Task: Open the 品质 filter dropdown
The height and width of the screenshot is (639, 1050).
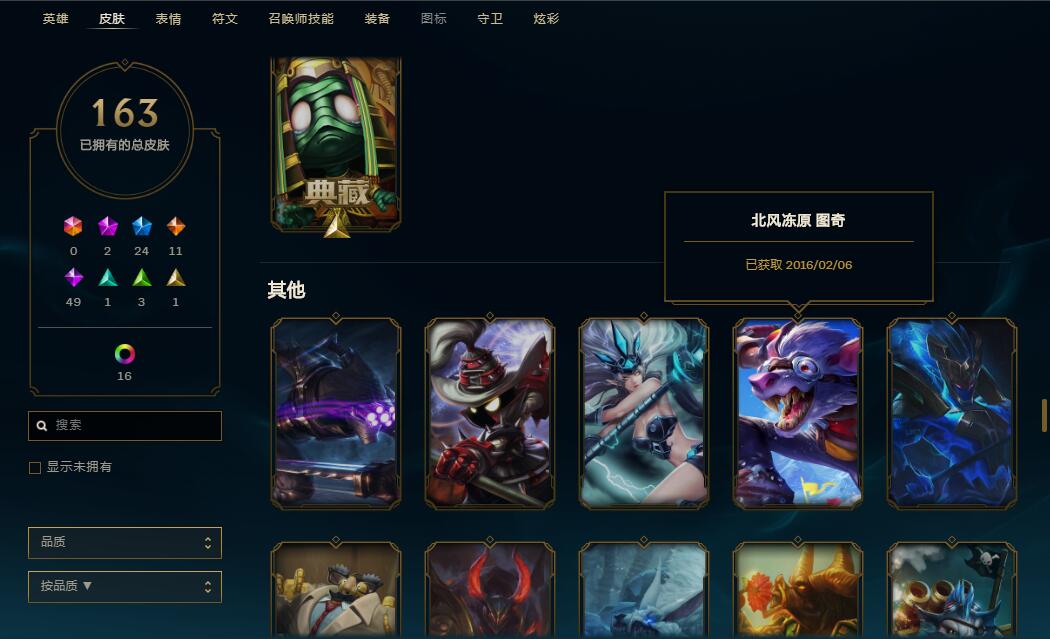Action: tap(125, 543)
